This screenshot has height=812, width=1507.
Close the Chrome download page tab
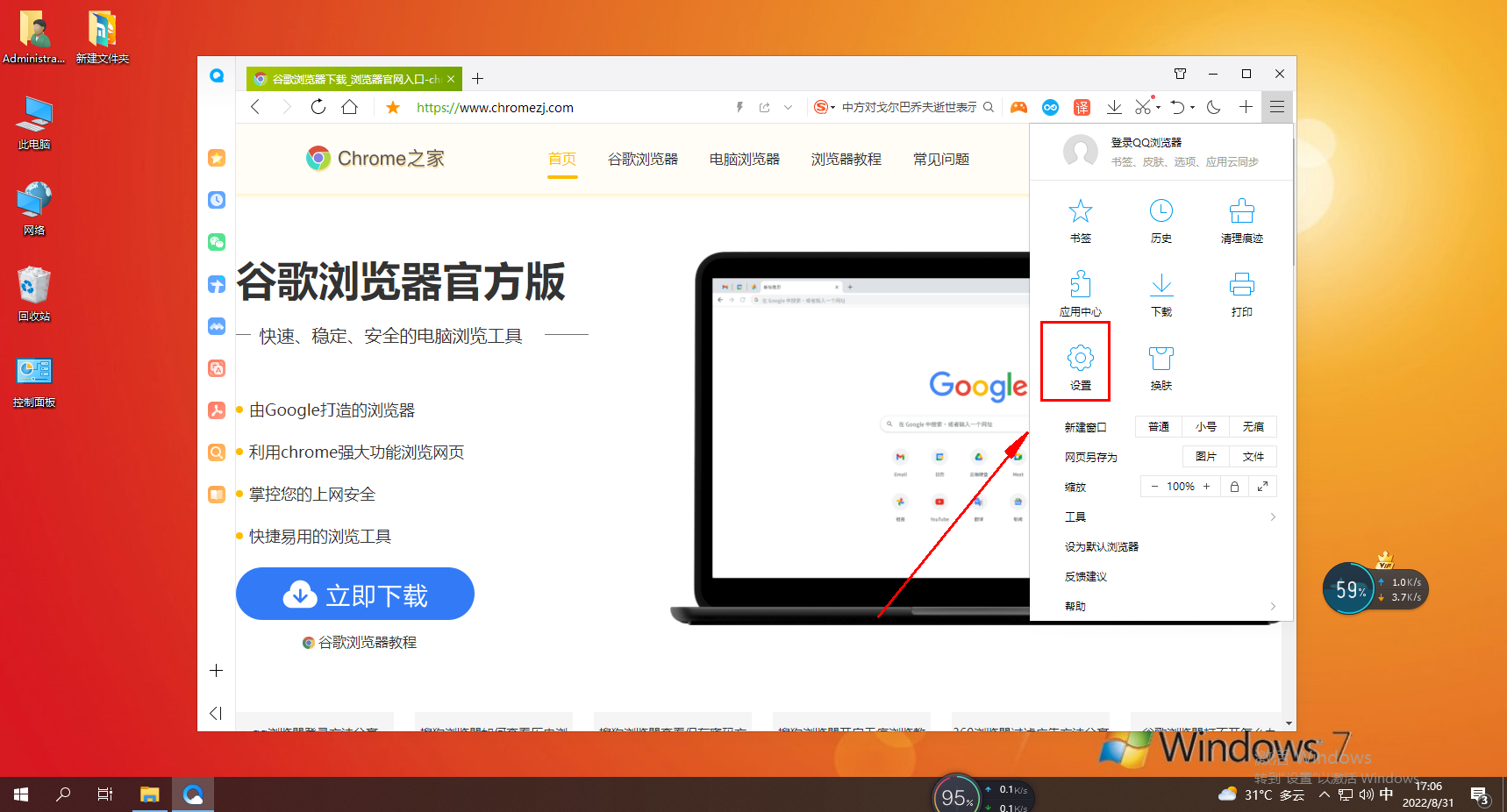[x=451, y=79]
